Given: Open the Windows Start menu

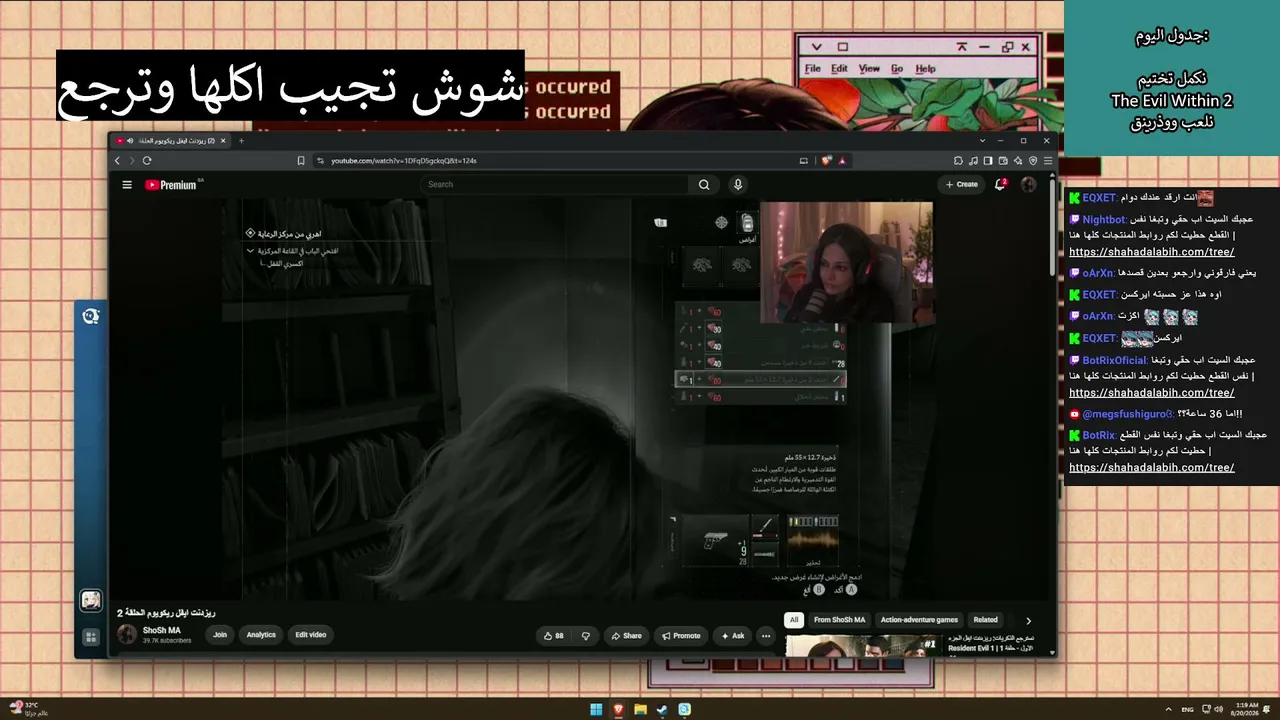Looking at the screenshot, I should point(596,710).
